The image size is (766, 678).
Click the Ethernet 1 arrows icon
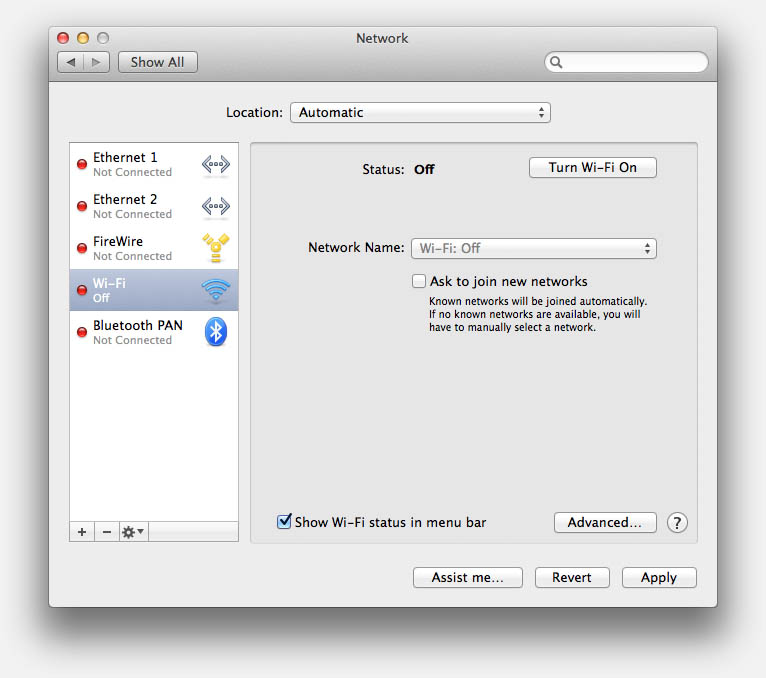(215, 165)
